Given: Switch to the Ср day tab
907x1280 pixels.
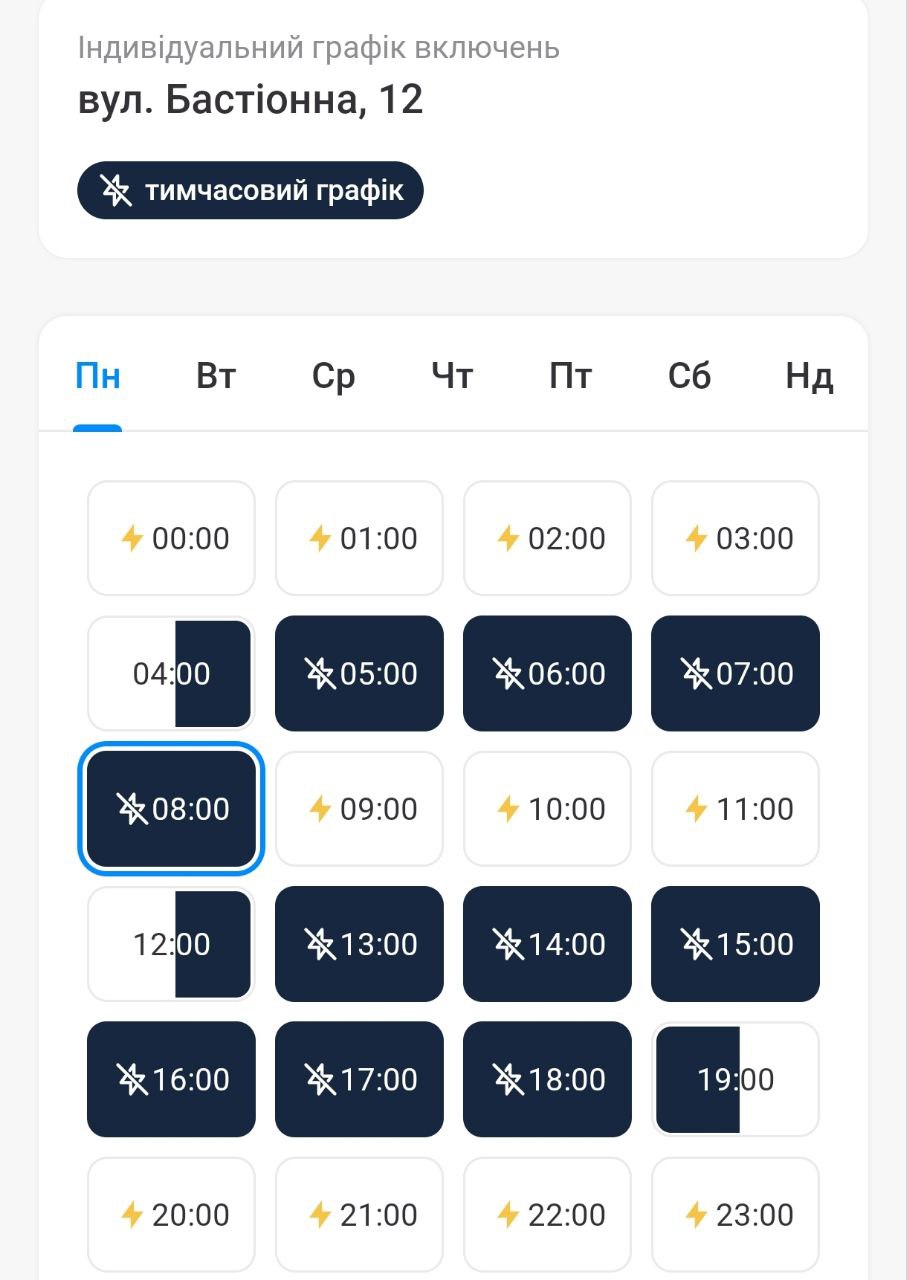Looking at the screenshot, I should pos(333,377).
